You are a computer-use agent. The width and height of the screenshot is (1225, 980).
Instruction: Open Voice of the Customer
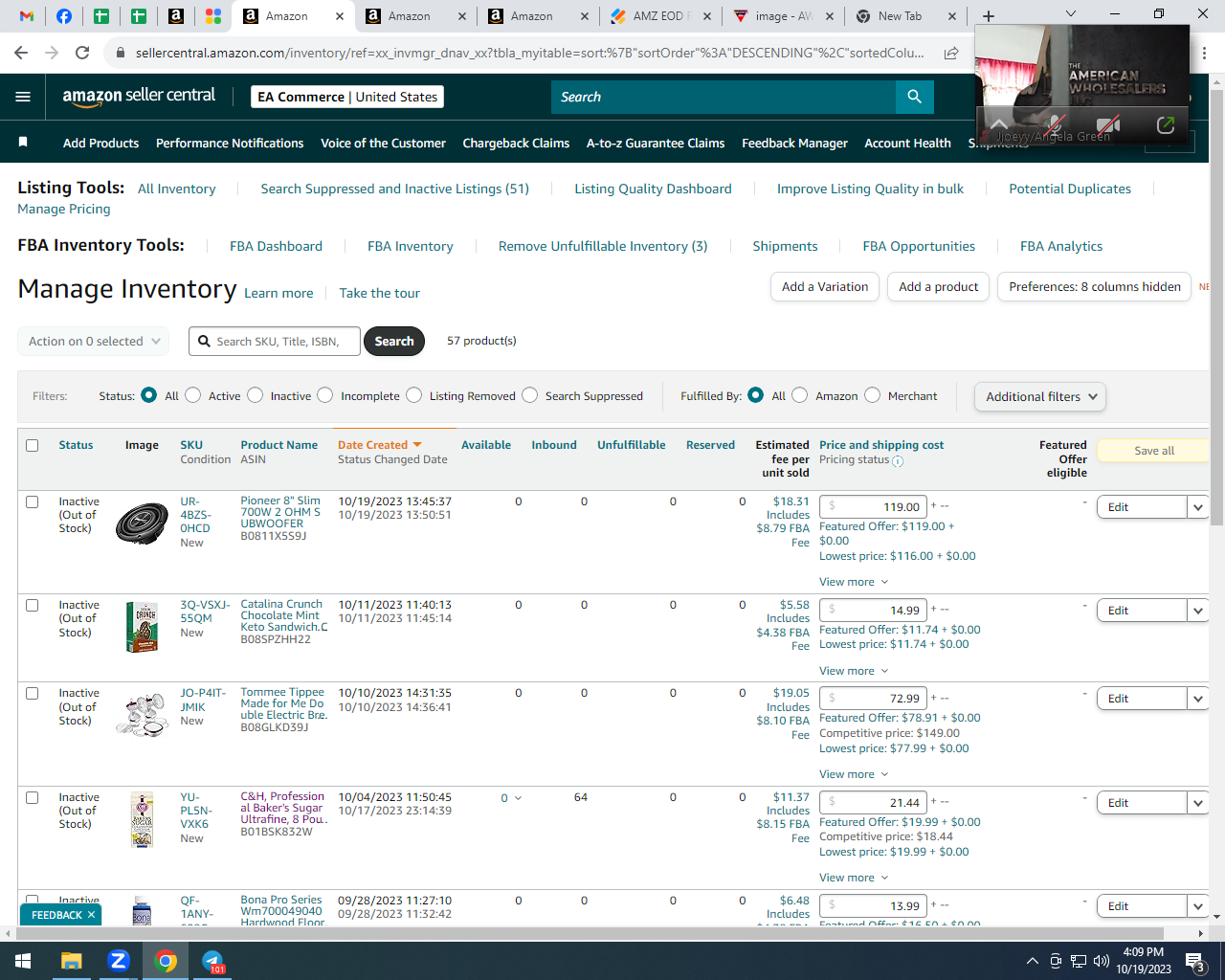click(x=383, y=143)
